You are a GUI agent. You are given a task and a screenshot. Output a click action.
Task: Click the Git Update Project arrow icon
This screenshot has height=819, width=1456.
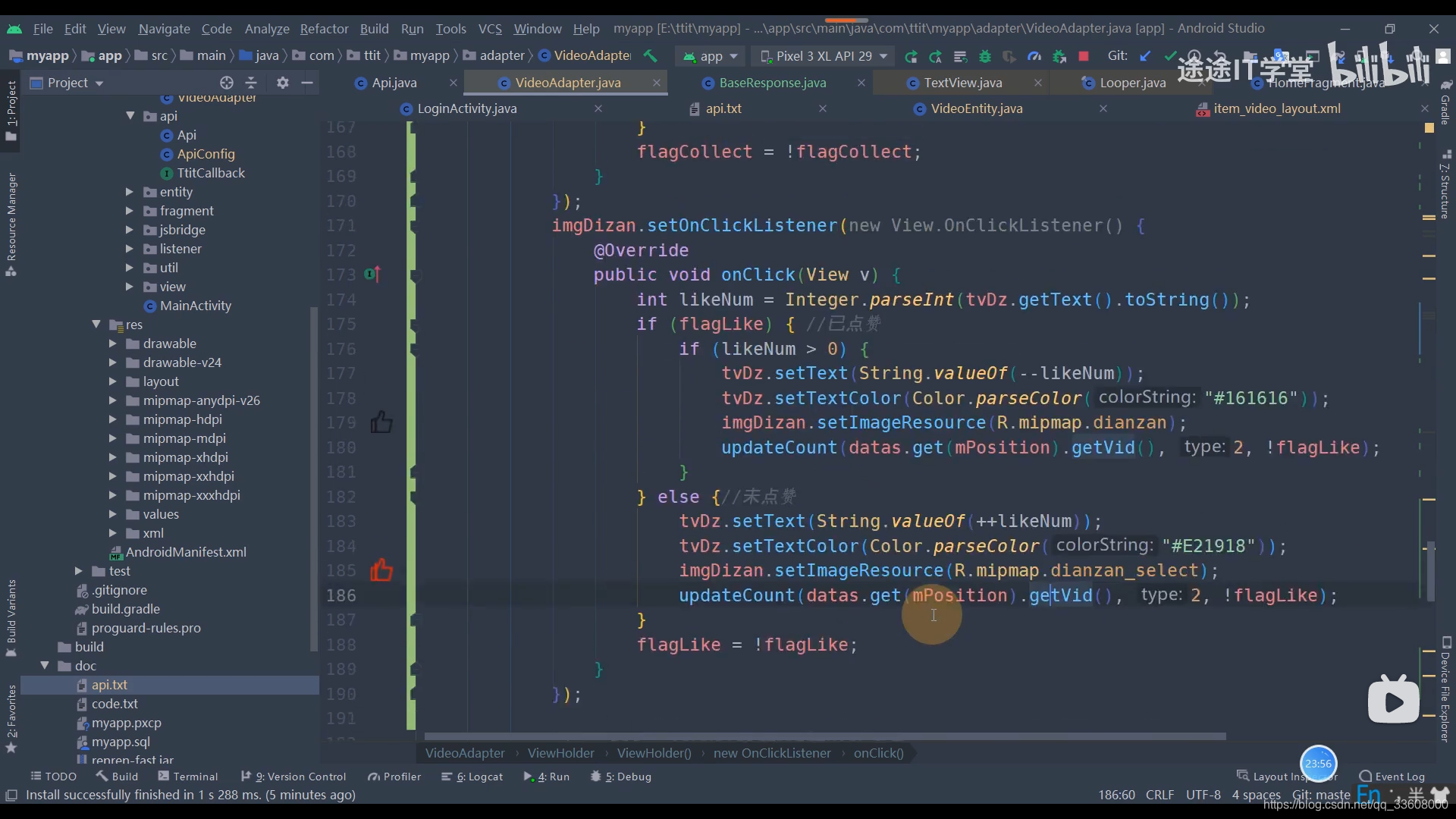click(1146, 55)
